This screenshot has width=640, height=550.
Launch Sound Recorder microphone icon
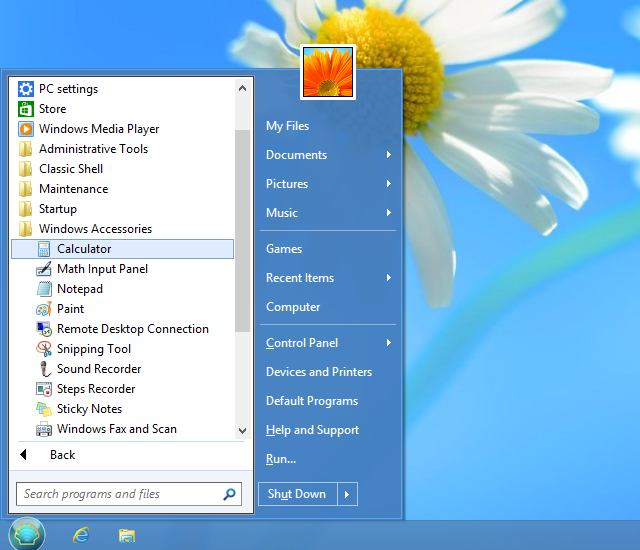pos(44,369)
